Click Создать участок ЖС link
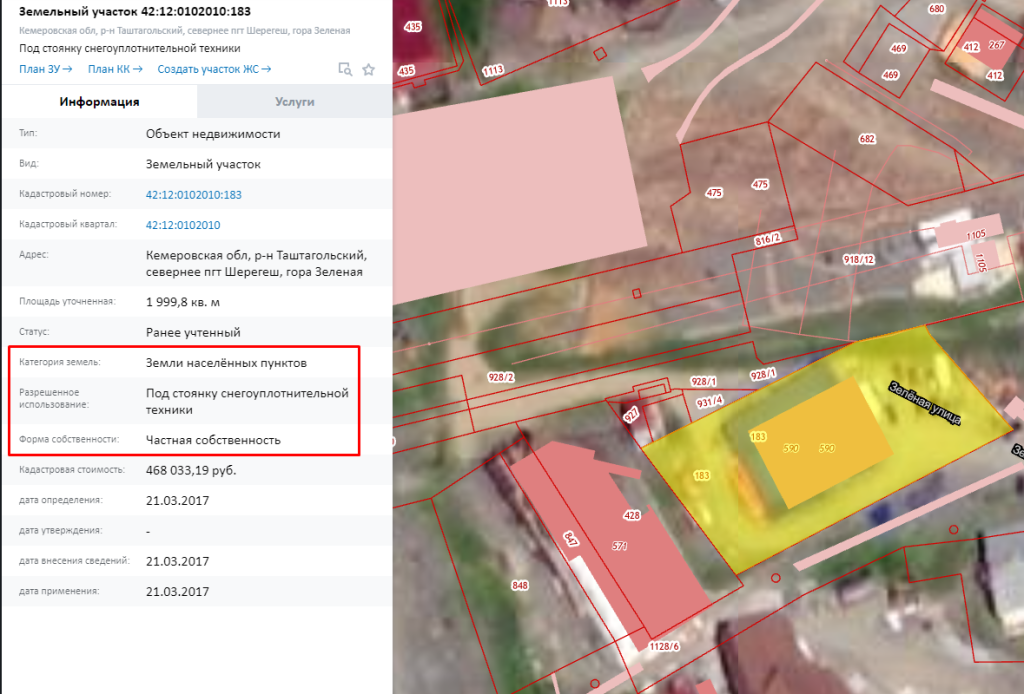This screenshot has width=1024, height=694. coord(214,69)
